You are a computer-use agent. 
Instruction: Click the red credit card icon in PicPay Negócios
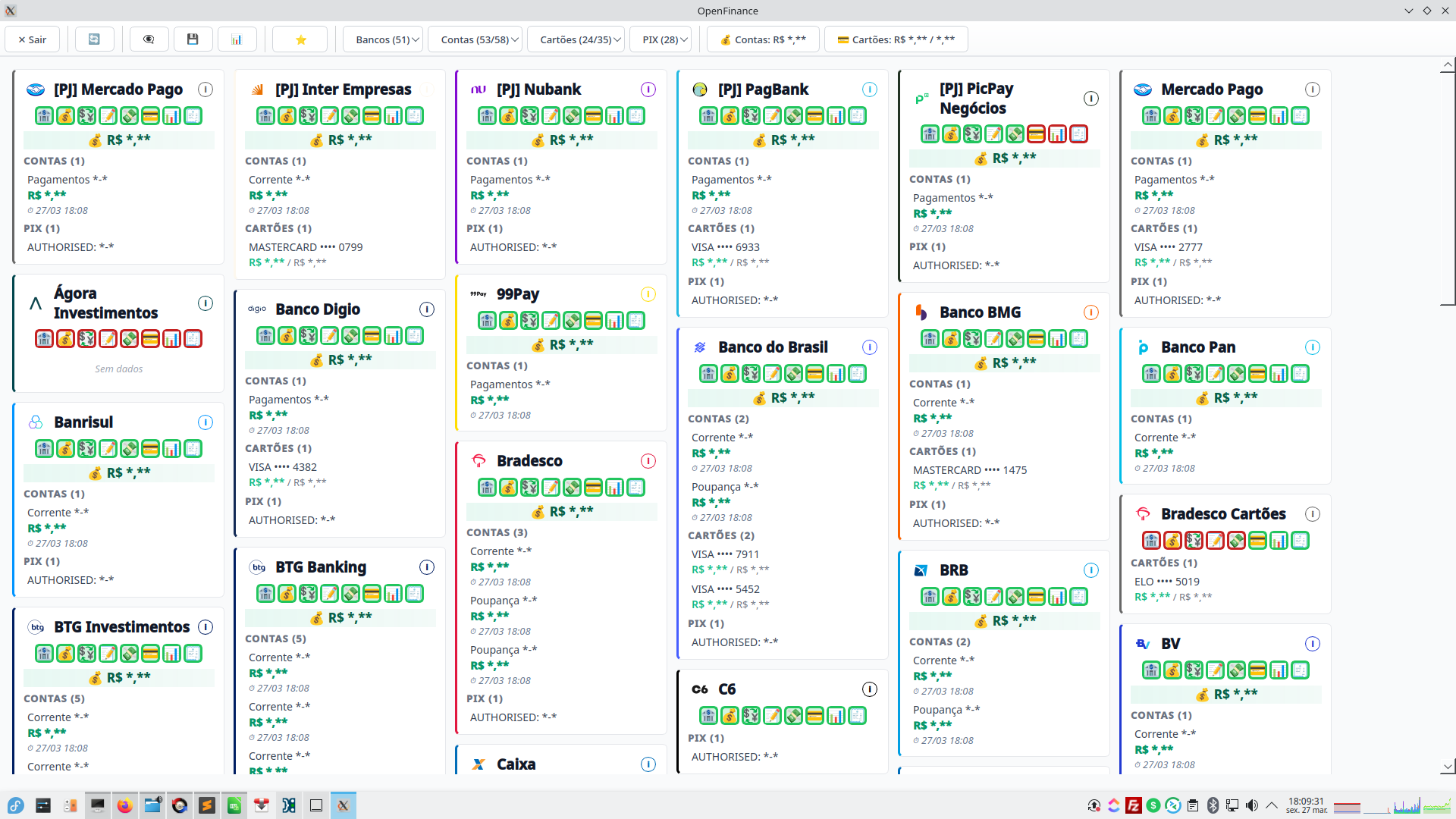[1036, 134]
